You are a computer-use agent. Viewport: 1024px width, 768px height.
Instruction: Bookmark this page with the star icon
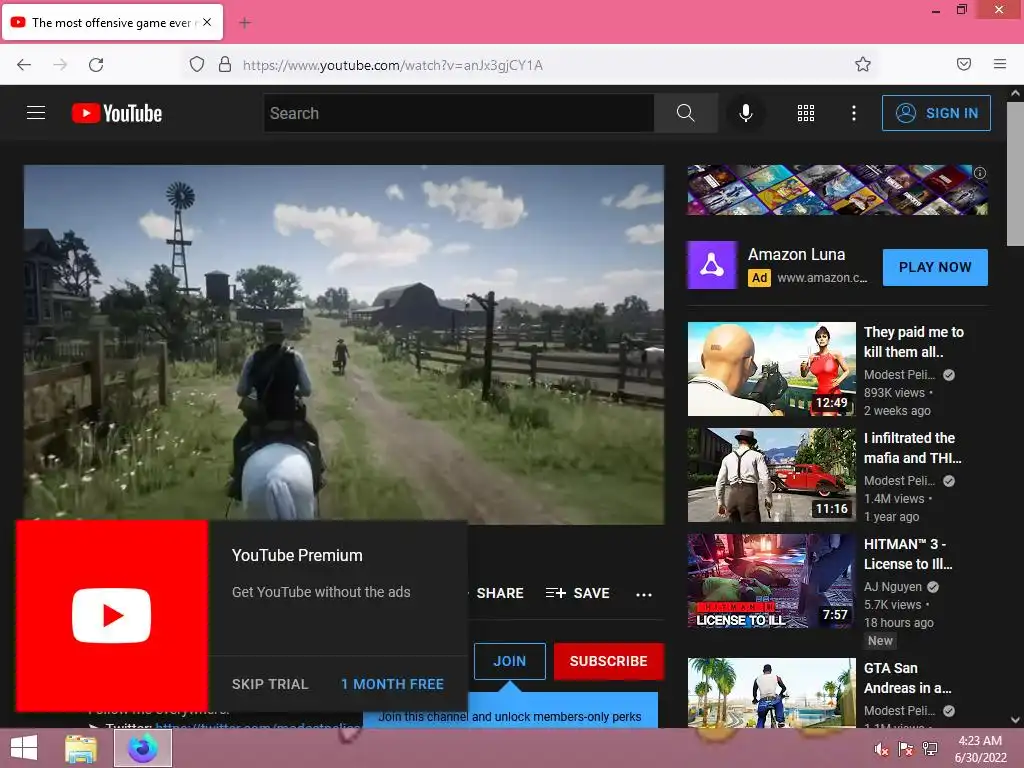pyautogui.click(x=863, y=65)
